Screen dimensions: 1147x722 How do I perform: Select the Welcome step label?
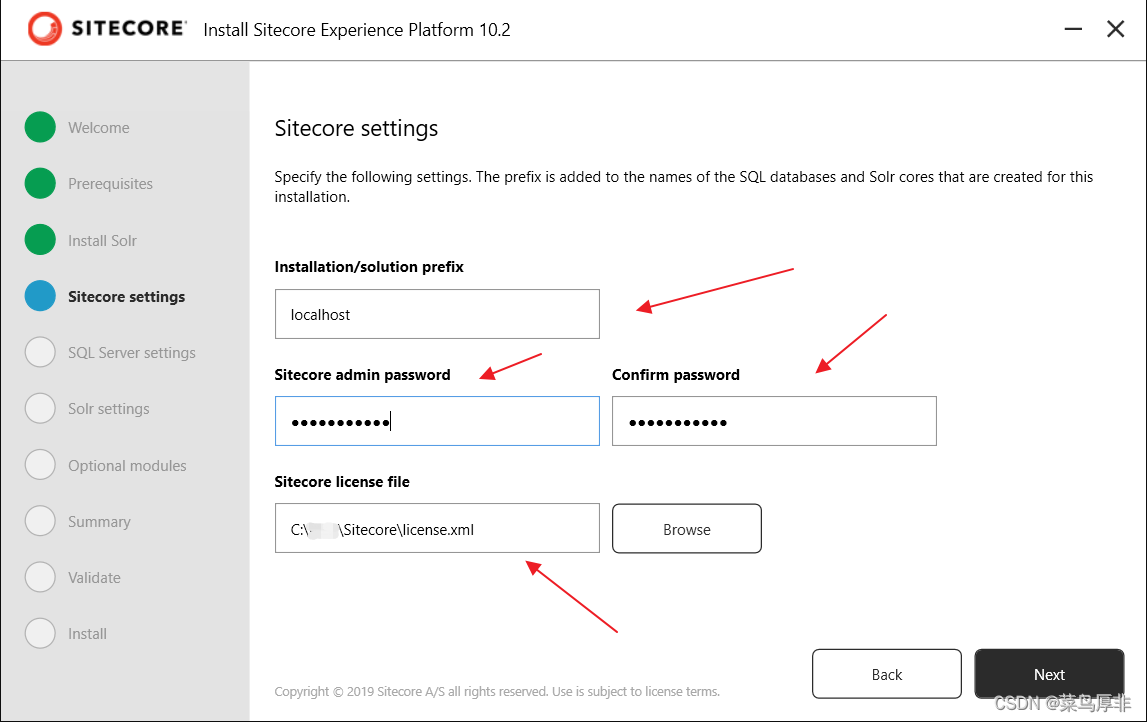99,128
